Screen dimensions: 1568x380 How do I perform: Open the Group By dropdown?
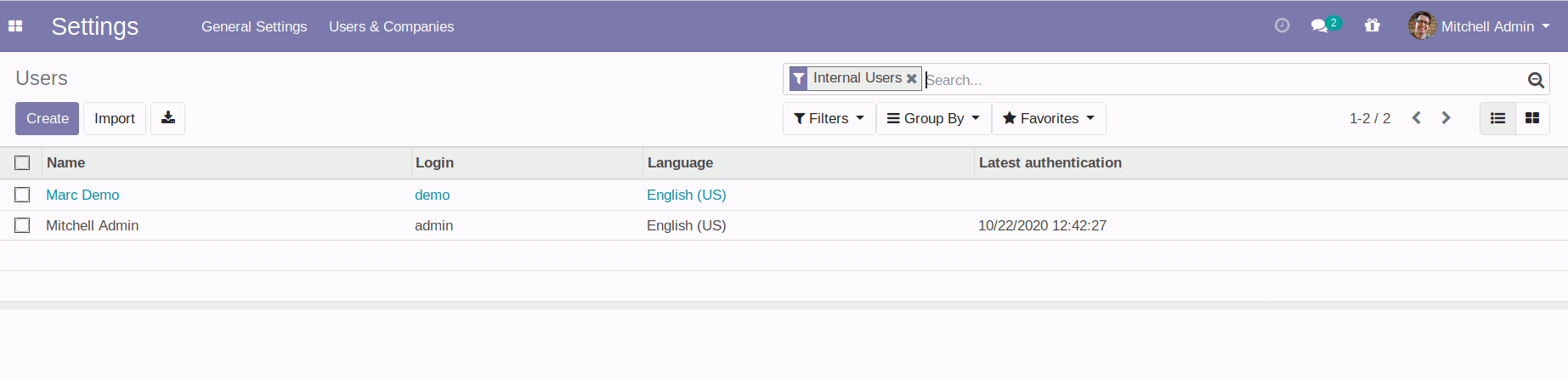click(933, 118)
